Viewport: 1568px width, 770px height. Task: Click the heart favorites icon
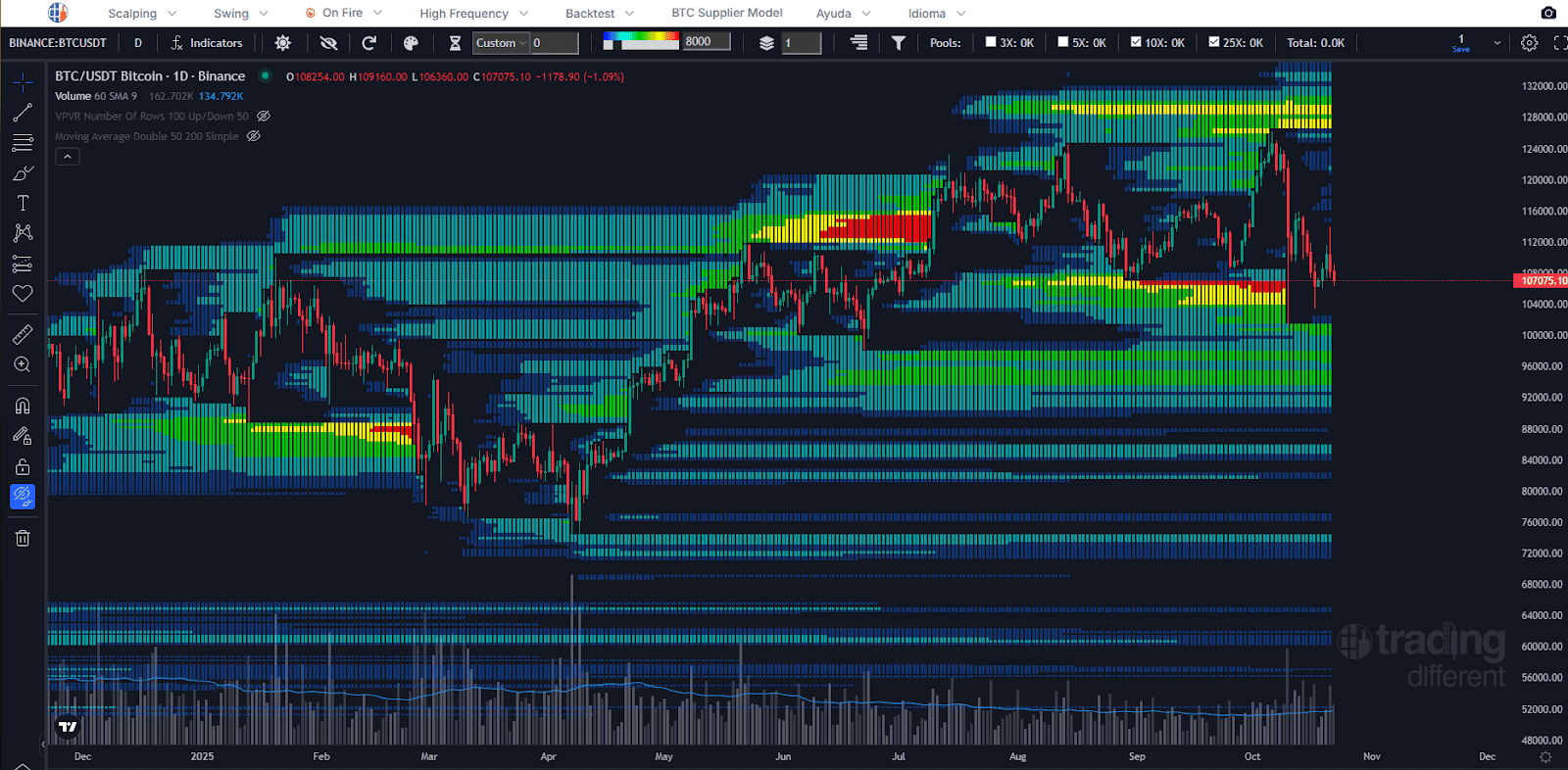[23, 293]
